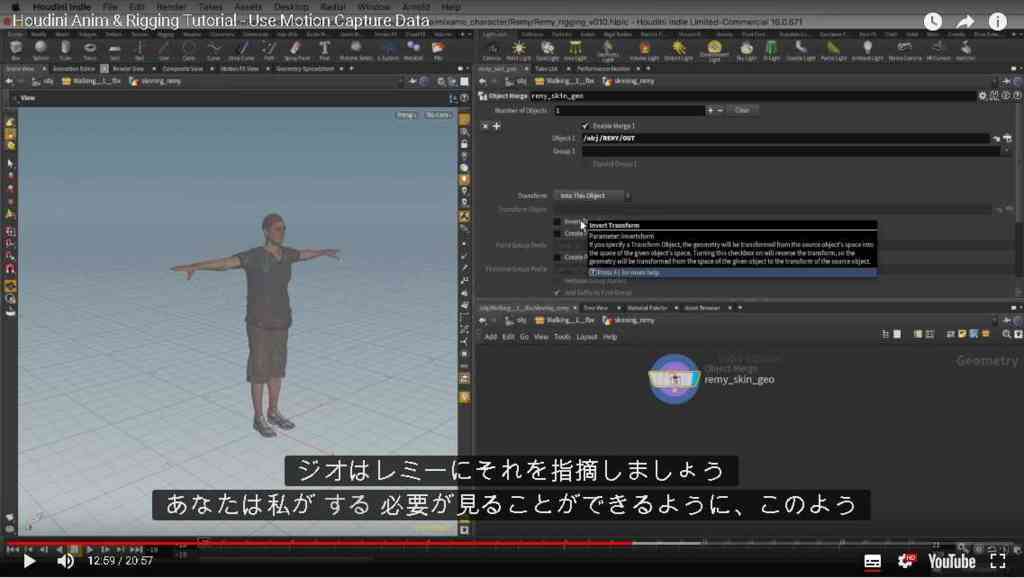Click Clear button beside Number of Objects
1024x578 pixels.
pyautogui.click(x=742, y=110)
